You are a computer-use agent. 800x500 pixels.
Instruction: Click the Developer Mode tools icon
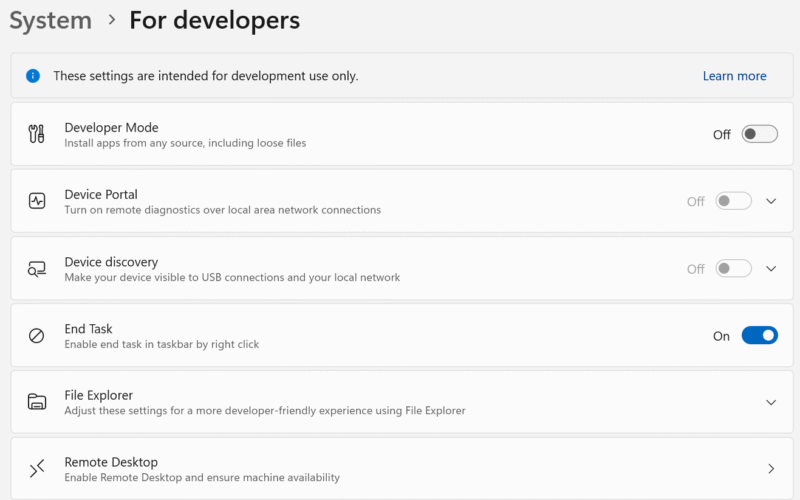[37, 135]
